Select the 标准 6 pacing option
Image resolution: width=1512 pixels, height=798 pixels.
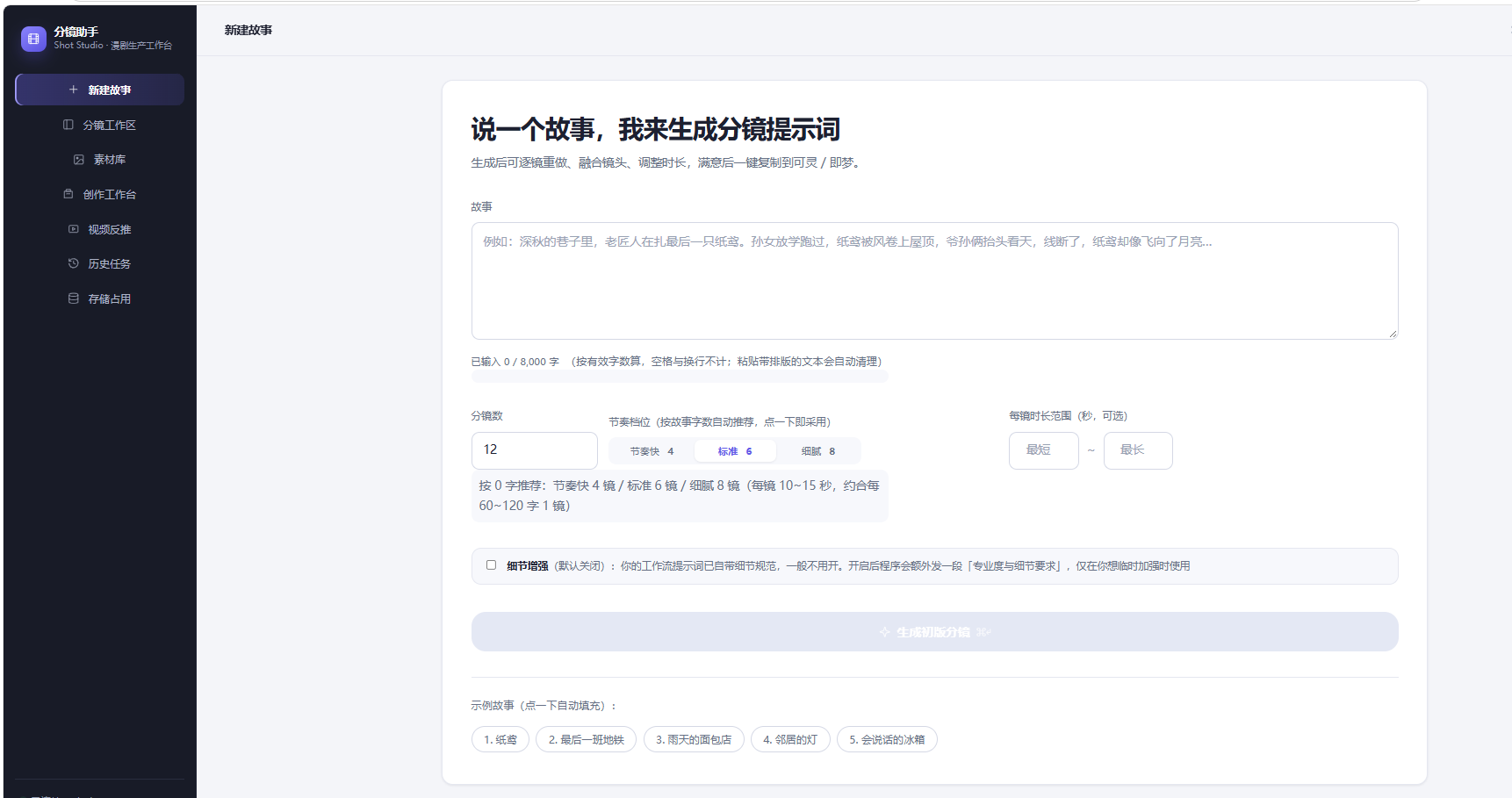[x=735, y=451]
